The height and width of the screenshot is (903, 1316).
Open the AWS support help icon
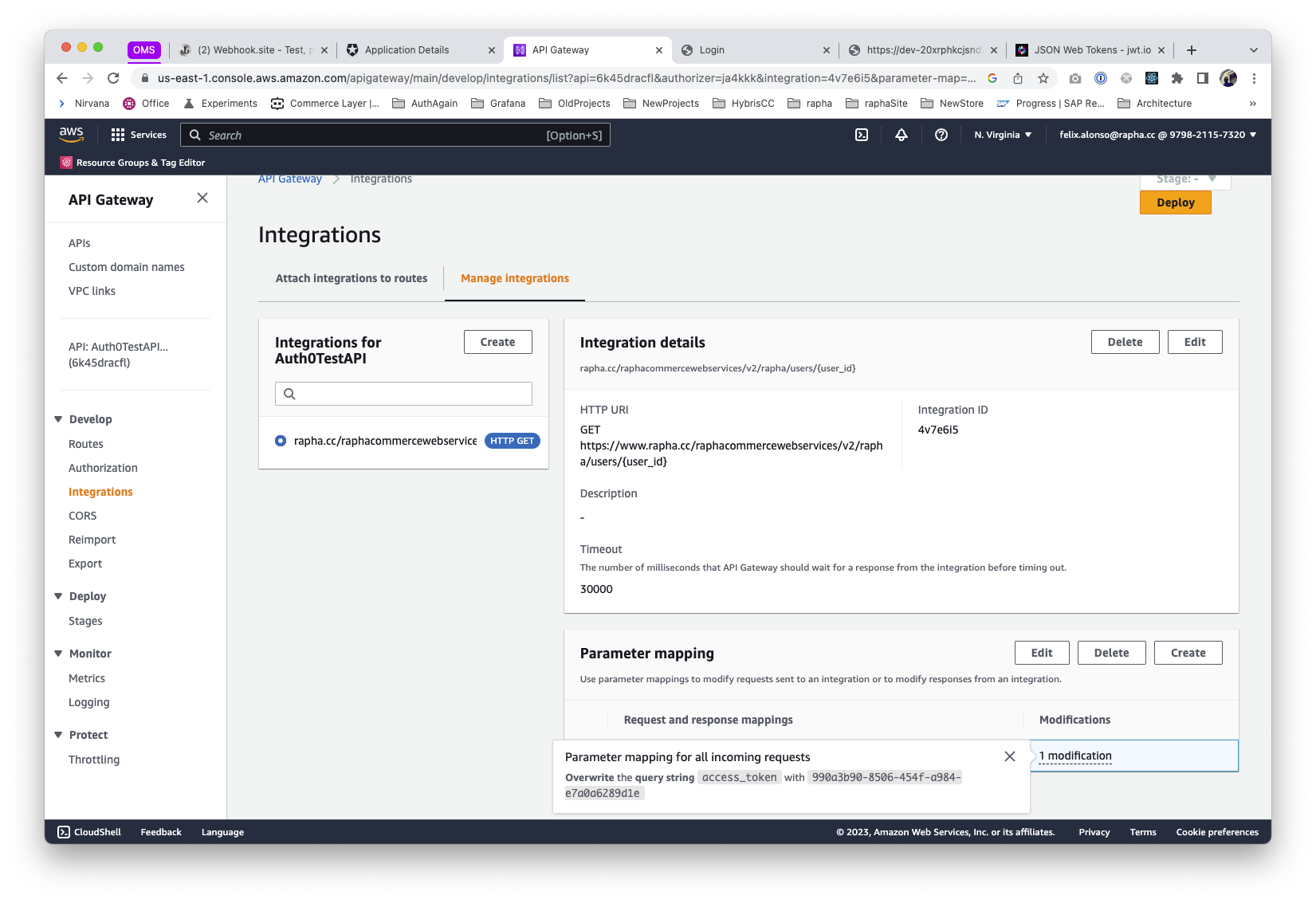pos(941,135)
